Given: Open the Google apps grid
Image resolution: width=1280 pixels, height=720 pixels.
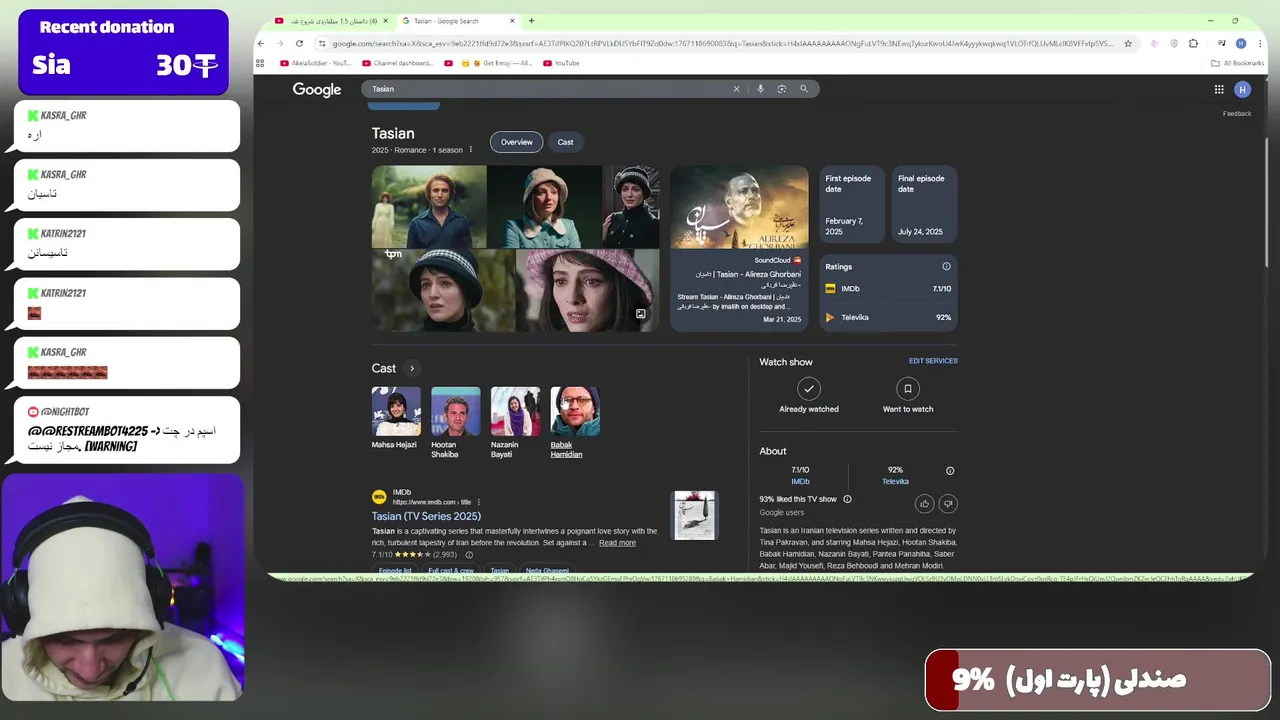Looking at the screenshot, I should 1219,89.
